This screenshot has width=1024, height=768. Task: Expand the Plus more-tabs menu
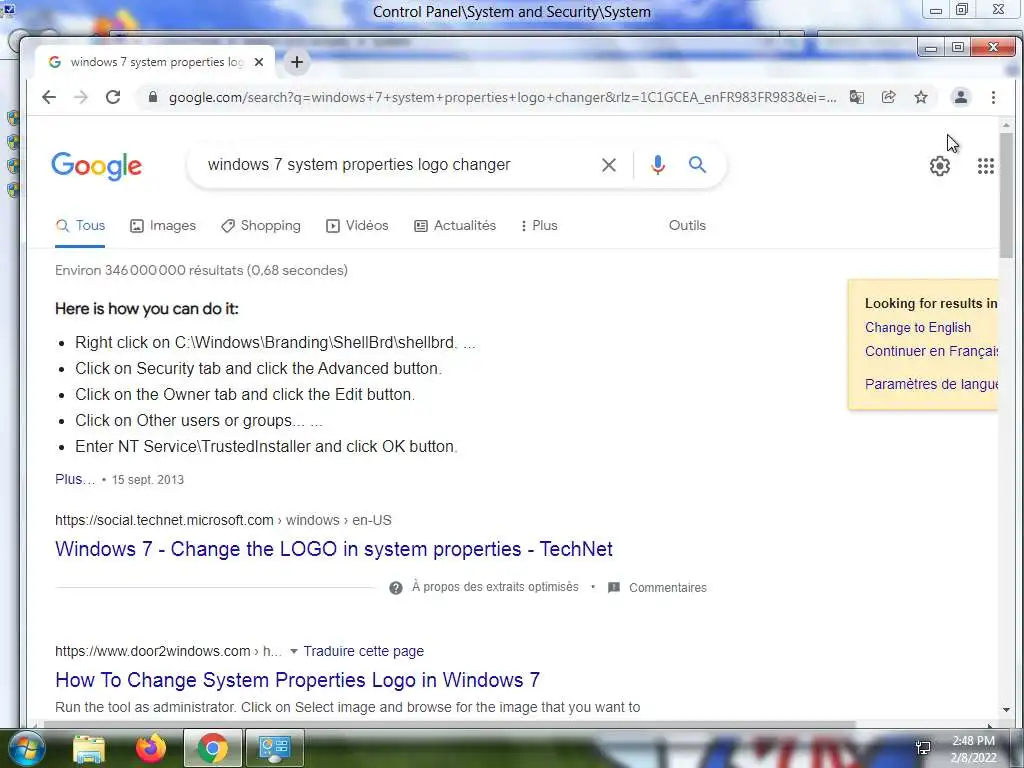[539, 226]
